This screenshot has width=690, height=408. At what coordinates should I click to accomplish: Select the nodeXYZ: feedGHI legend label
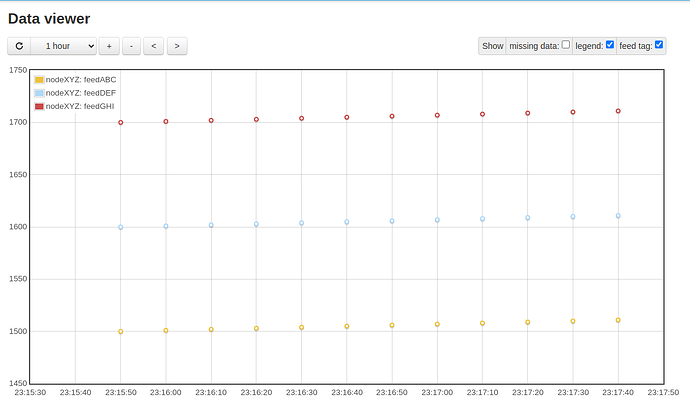80,106
